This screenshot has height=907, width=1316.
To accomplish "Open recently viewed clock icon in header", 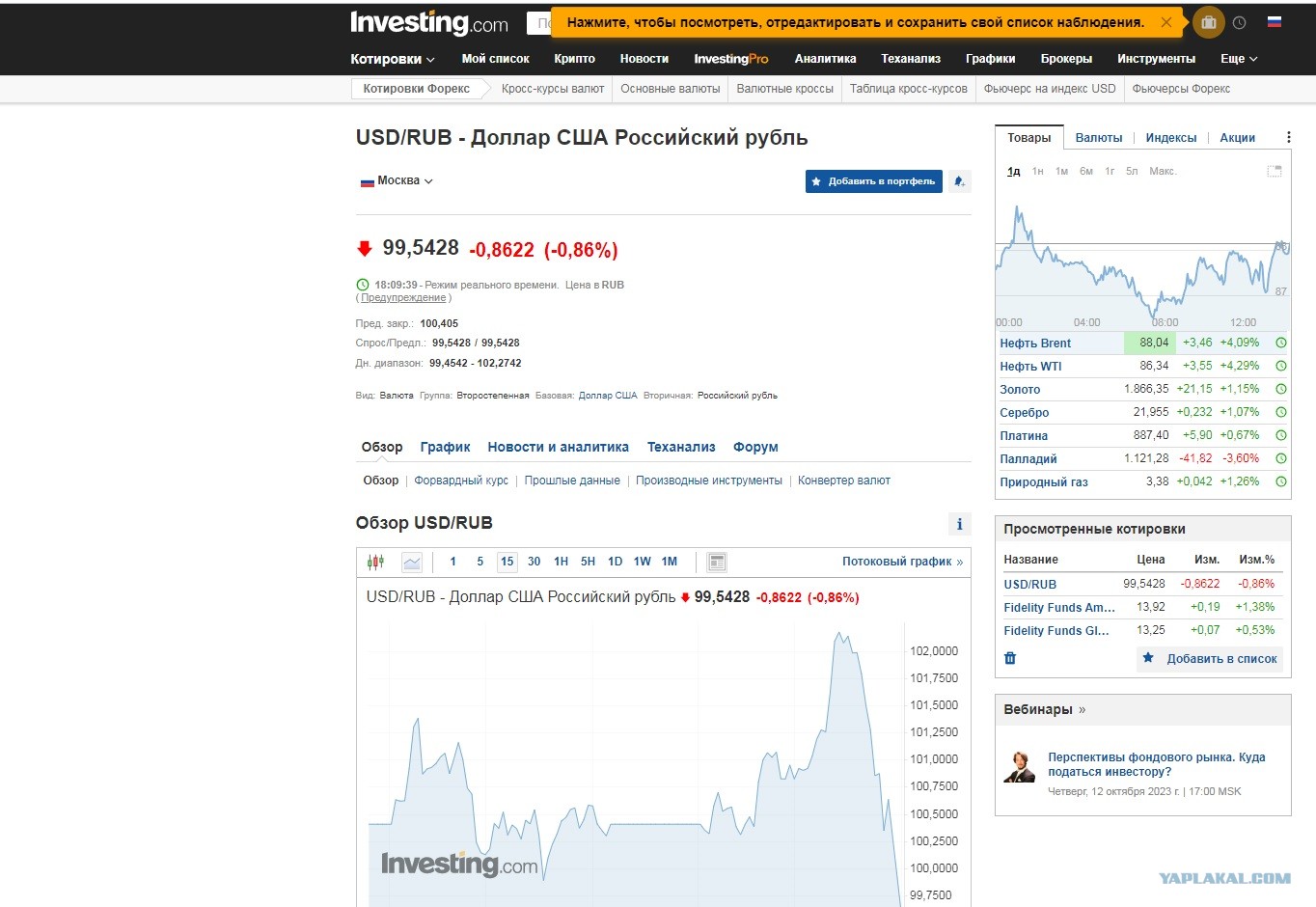I will tap(1240, 22).
